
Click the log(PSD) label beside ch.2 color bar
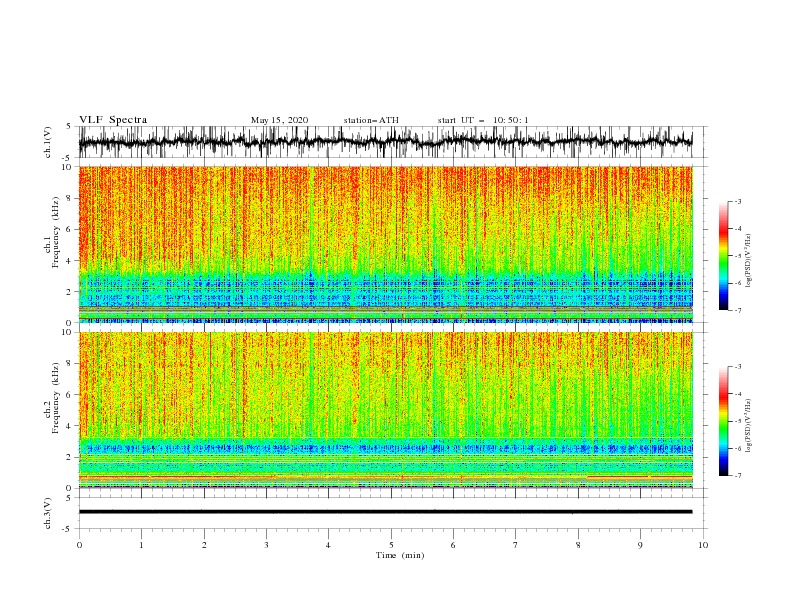[748, 427]
